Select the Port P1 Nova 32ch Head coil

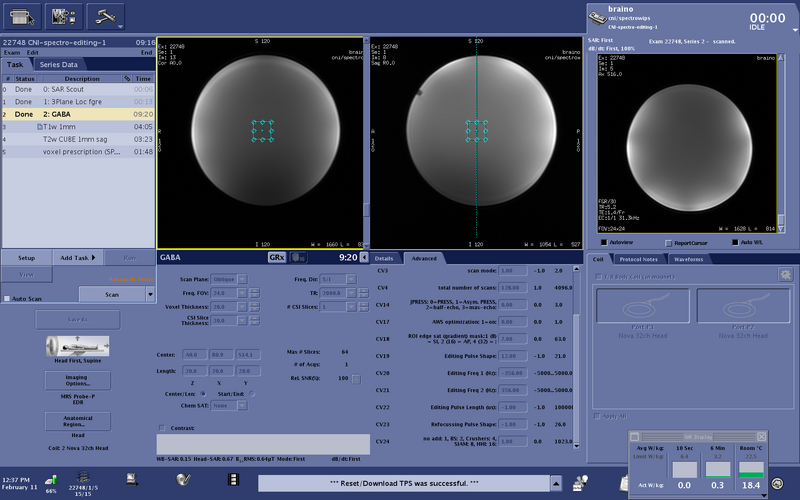tap(642, 306)
